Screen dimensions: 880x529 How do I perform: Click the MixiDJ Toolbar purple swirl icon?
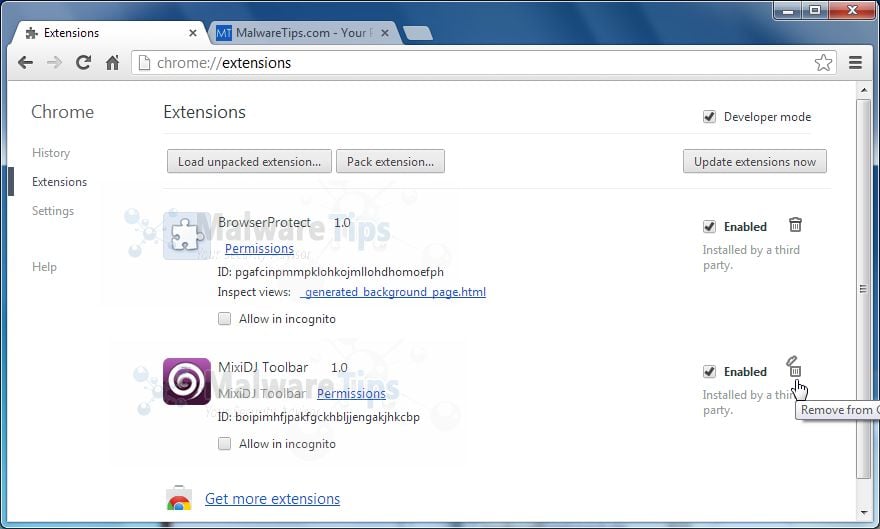point(187,381)
